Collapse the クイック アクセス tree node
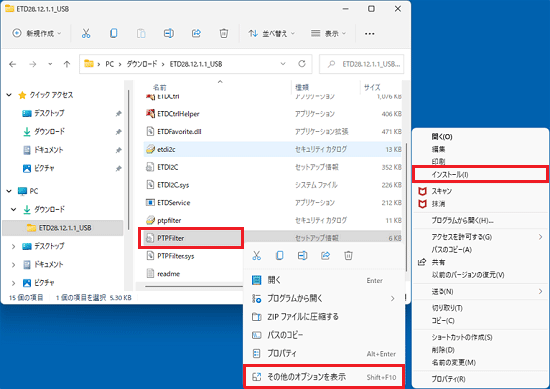The image size is (550, 389). click(x=9, y=95)
